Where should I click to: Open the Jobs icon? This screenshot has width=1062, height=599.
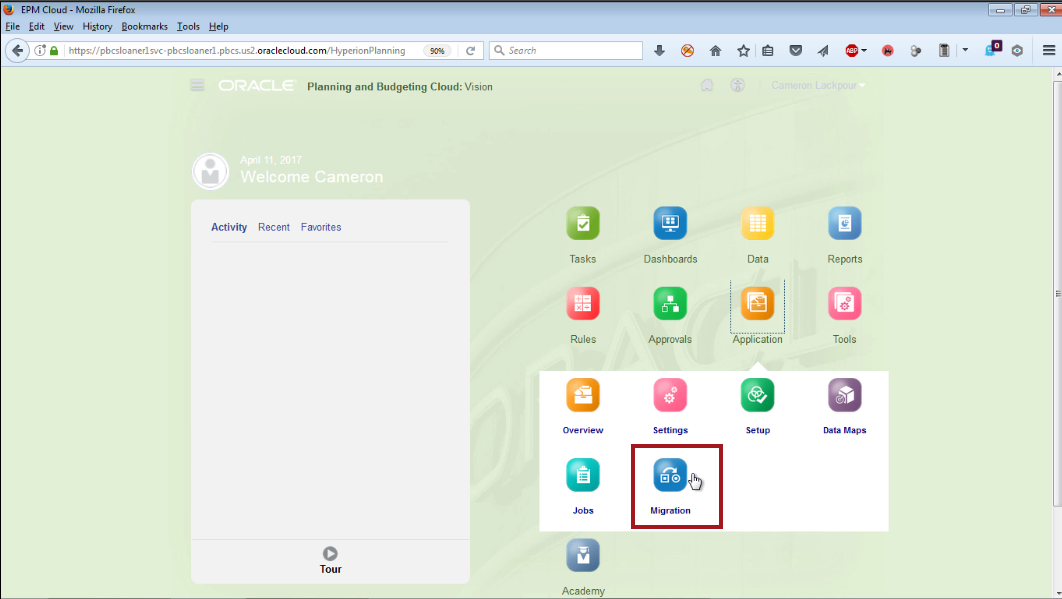click(582, 475)
